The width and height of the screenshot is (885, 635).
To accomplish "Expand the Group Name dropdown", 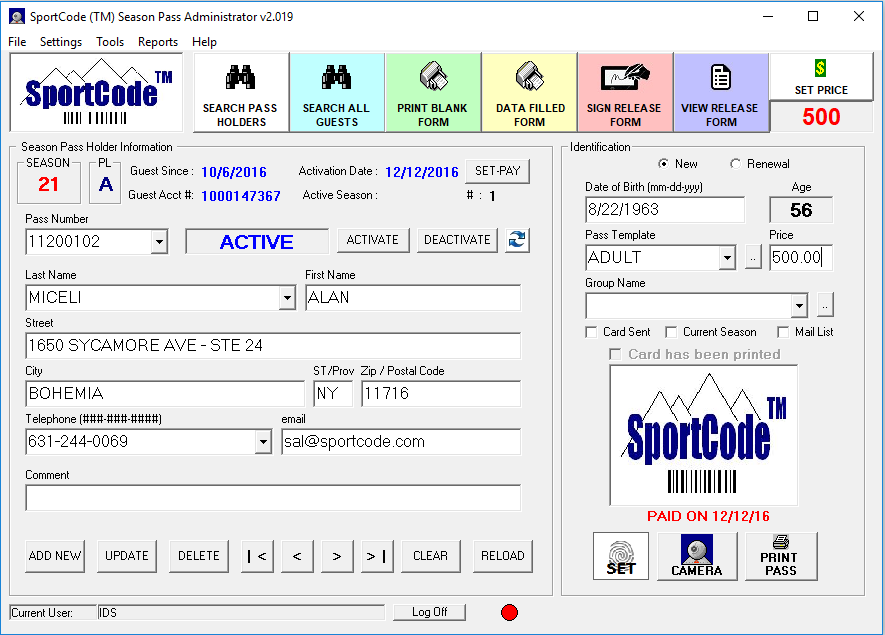I will click(799, 306).
